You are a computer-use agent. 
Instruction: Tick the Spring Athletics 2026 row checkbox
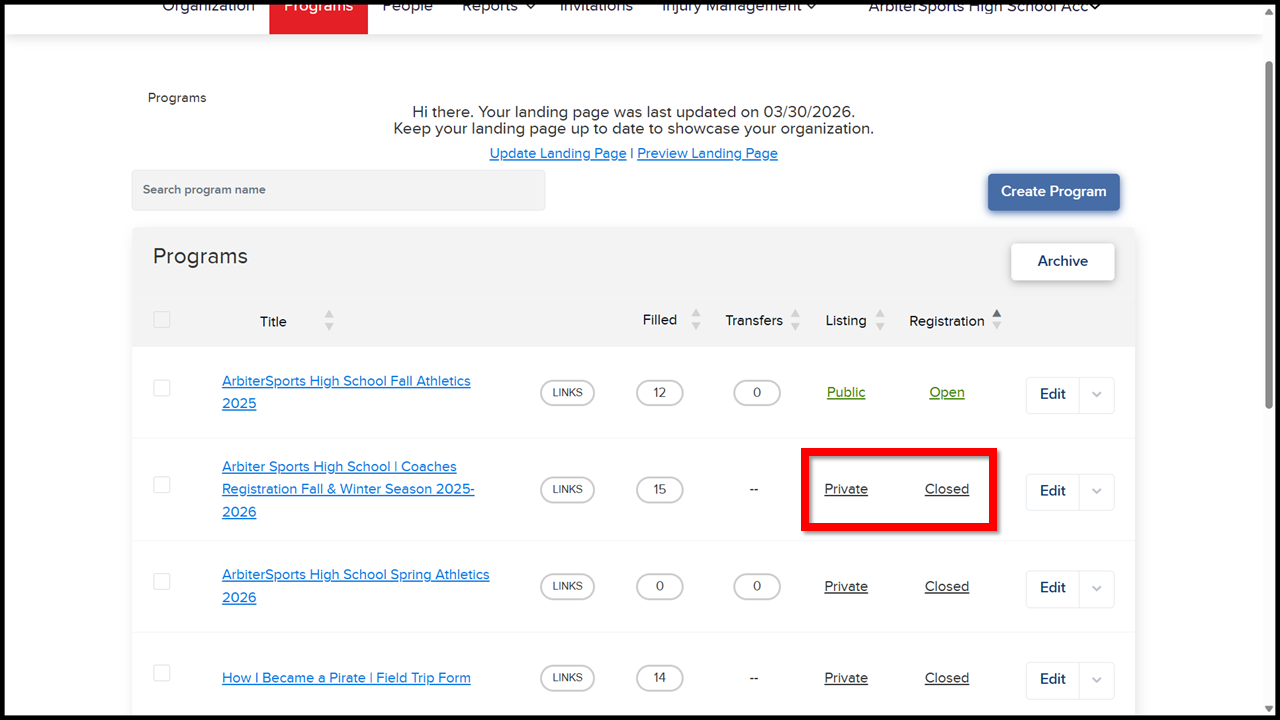[162, 582]
